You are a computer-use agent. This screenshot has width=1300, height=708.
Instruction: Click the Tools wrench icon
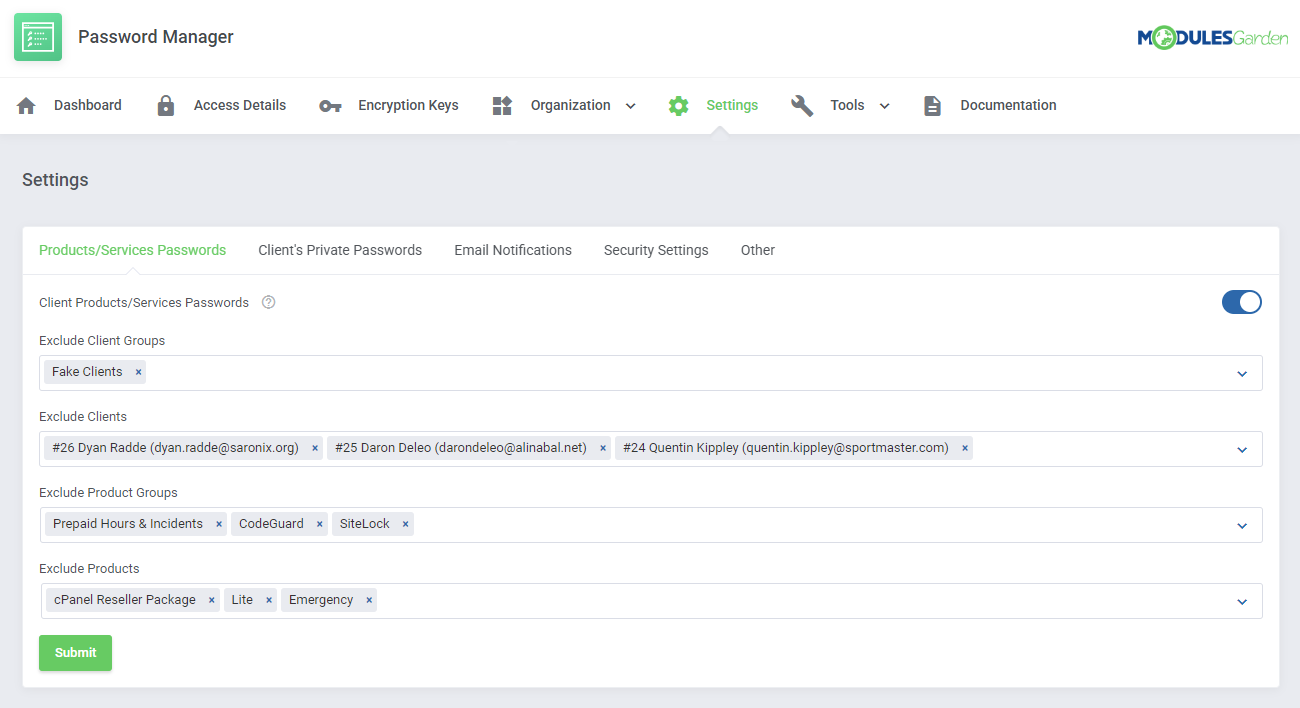click(802, 106)
